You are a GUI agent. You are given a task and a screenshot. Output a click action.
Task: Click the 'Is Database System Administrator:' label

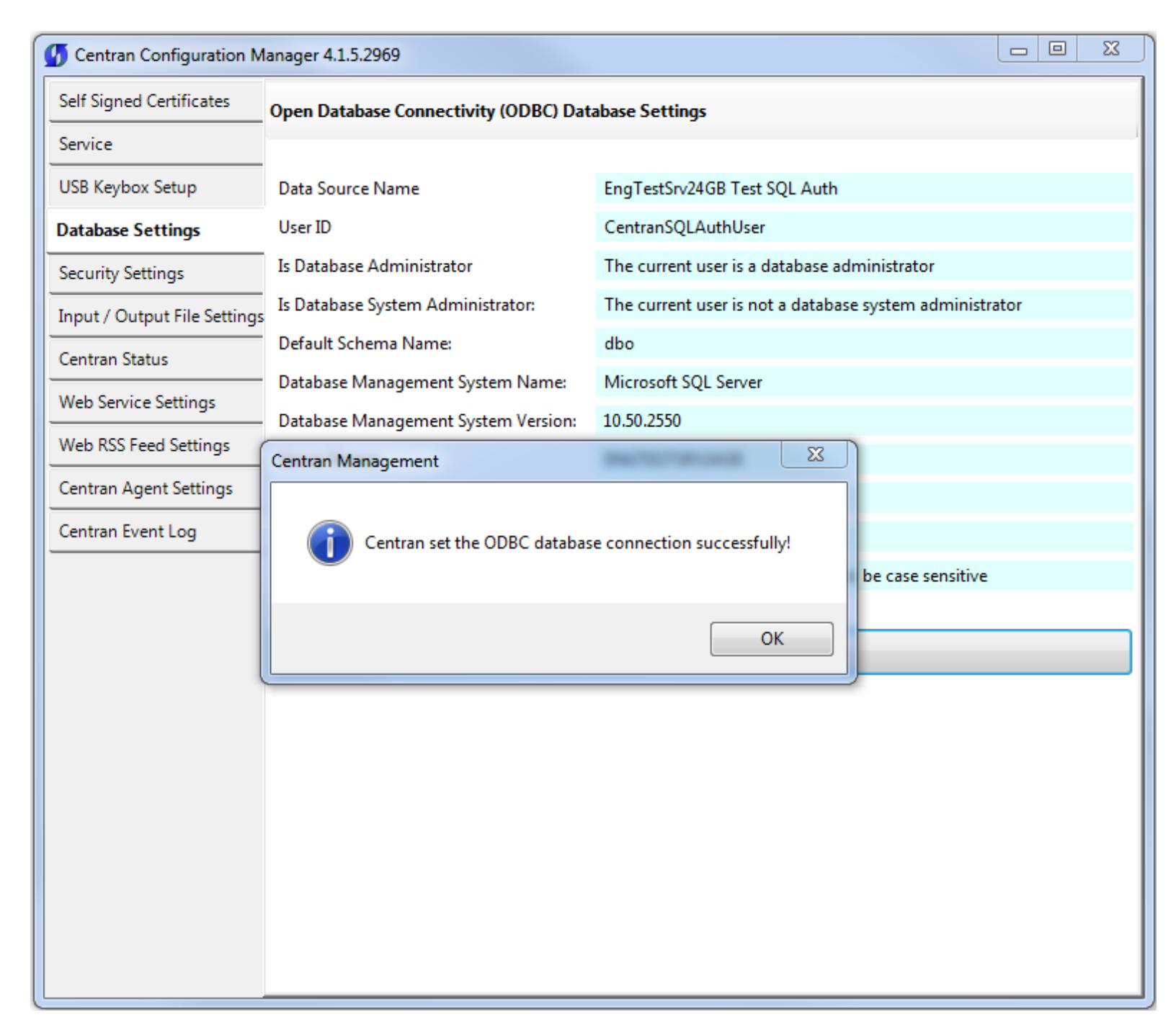407,305
